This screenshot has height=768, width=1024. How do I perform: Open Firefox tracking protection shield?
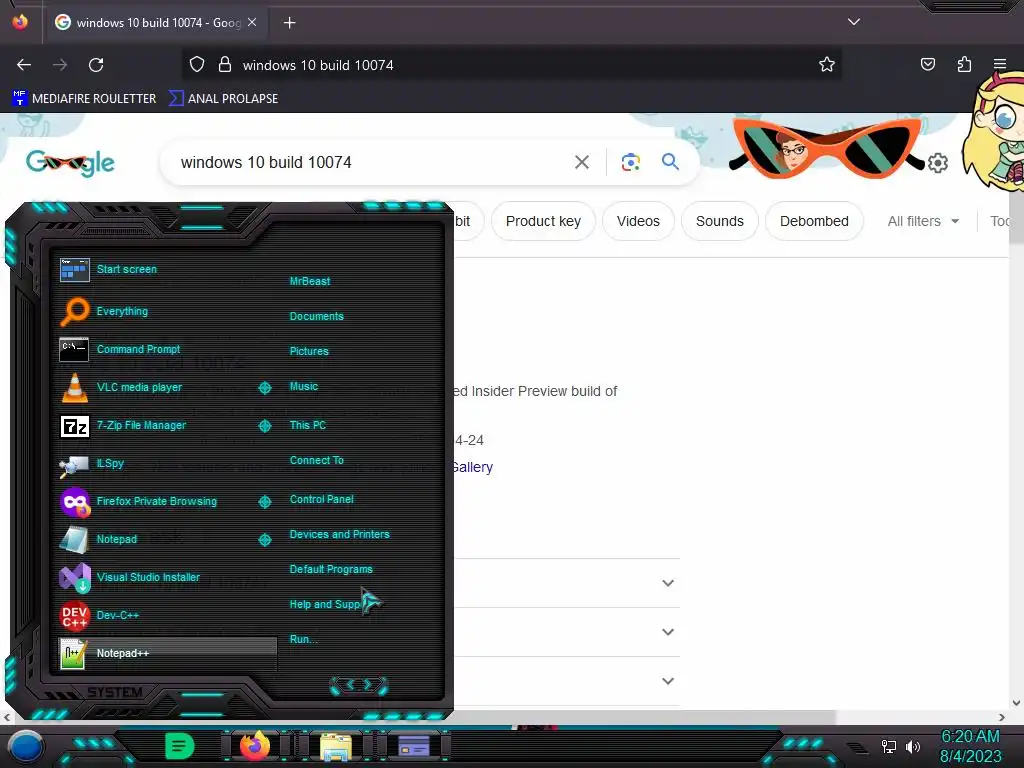pyautogui.click(x=197, y=65)
